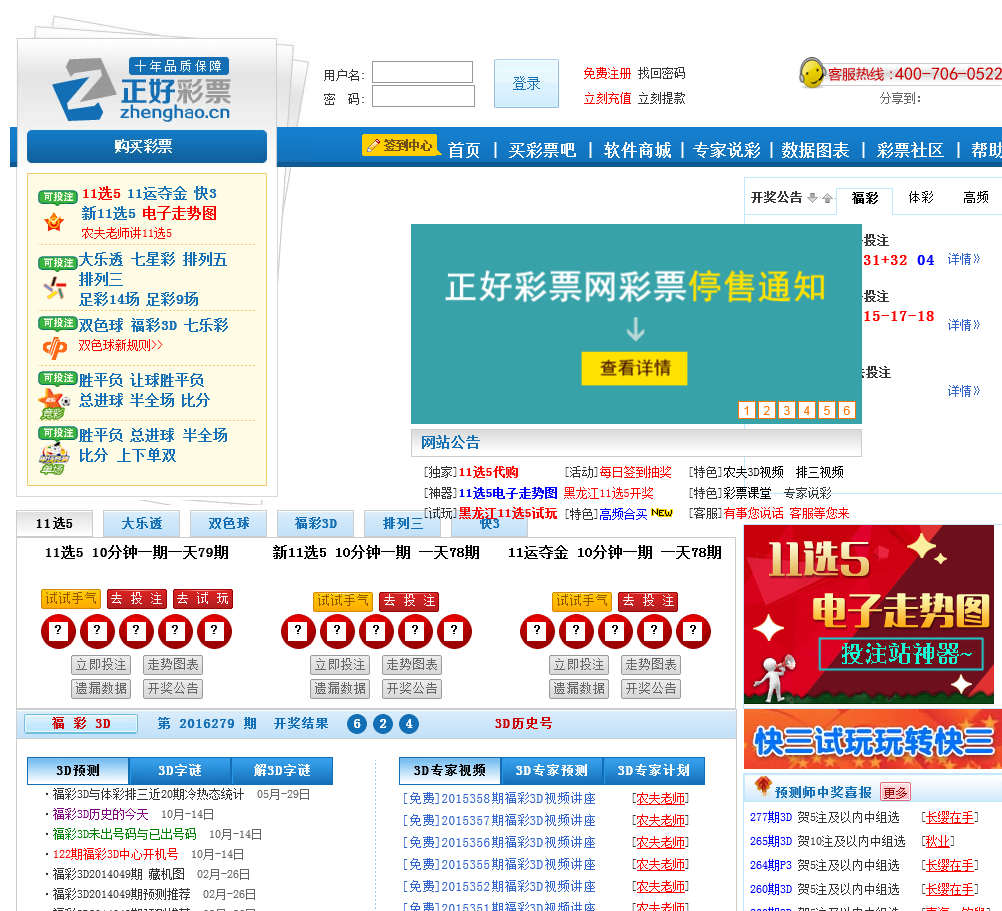Image resolution: width=1002 pixels, height=911 pixels.
Task: Go to banner slide 6
Action: coord(847,410)
